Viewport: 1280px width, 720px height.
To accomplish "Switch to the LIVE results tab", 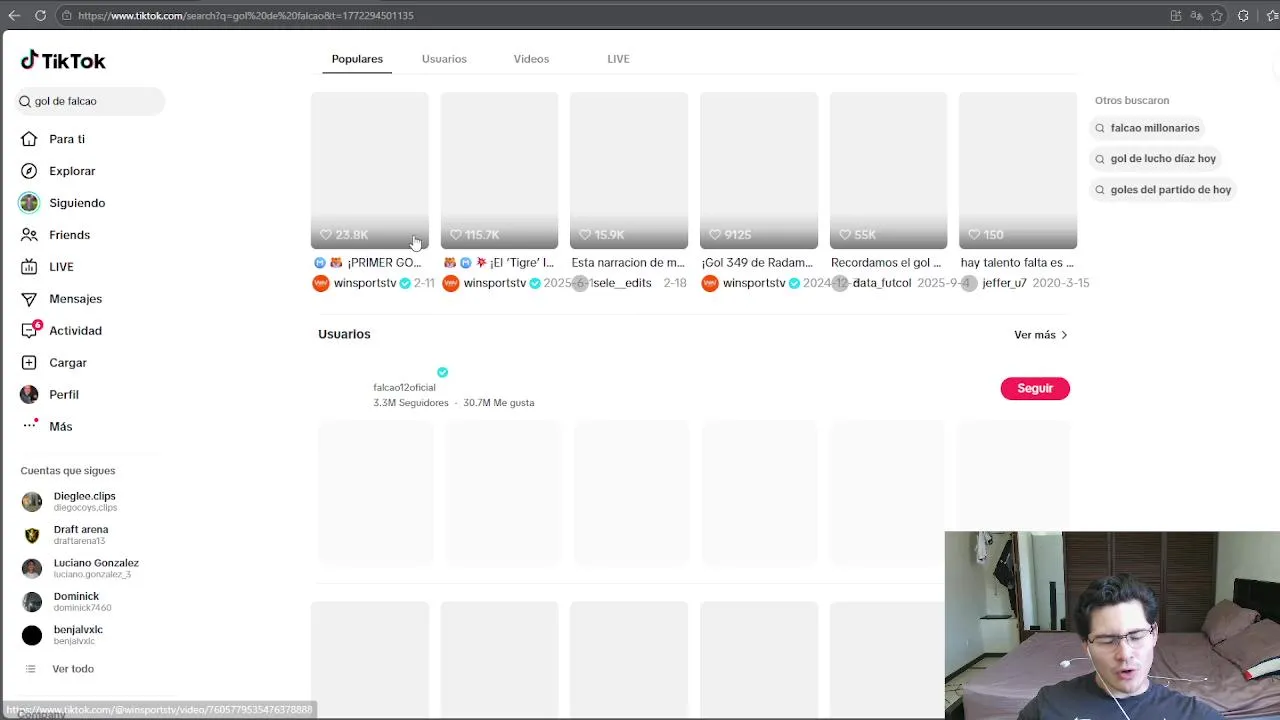I will pos(618,59).
